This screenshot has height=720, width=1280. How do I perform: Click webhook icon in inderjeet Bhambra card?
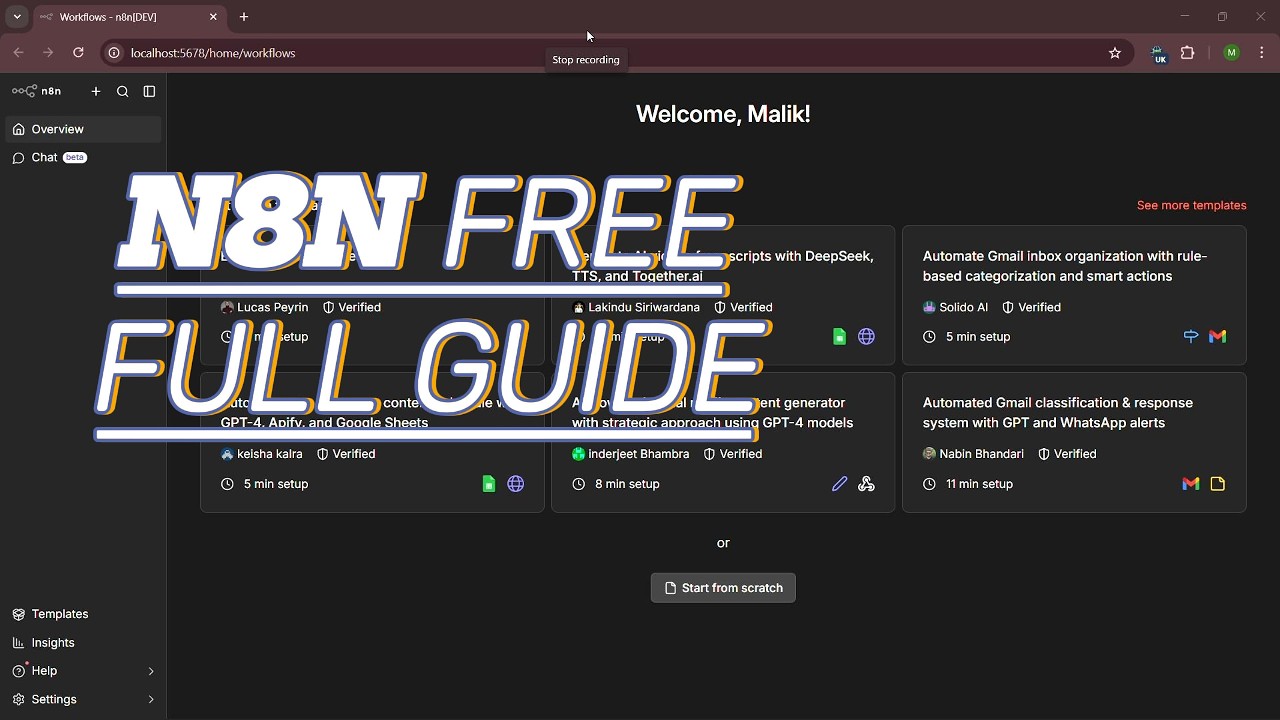click(866, 484)
